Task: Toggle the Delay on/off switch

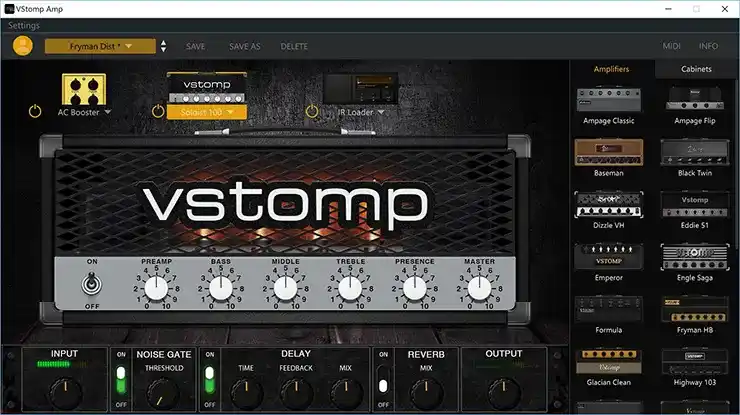Action: [x=210, y=380]
